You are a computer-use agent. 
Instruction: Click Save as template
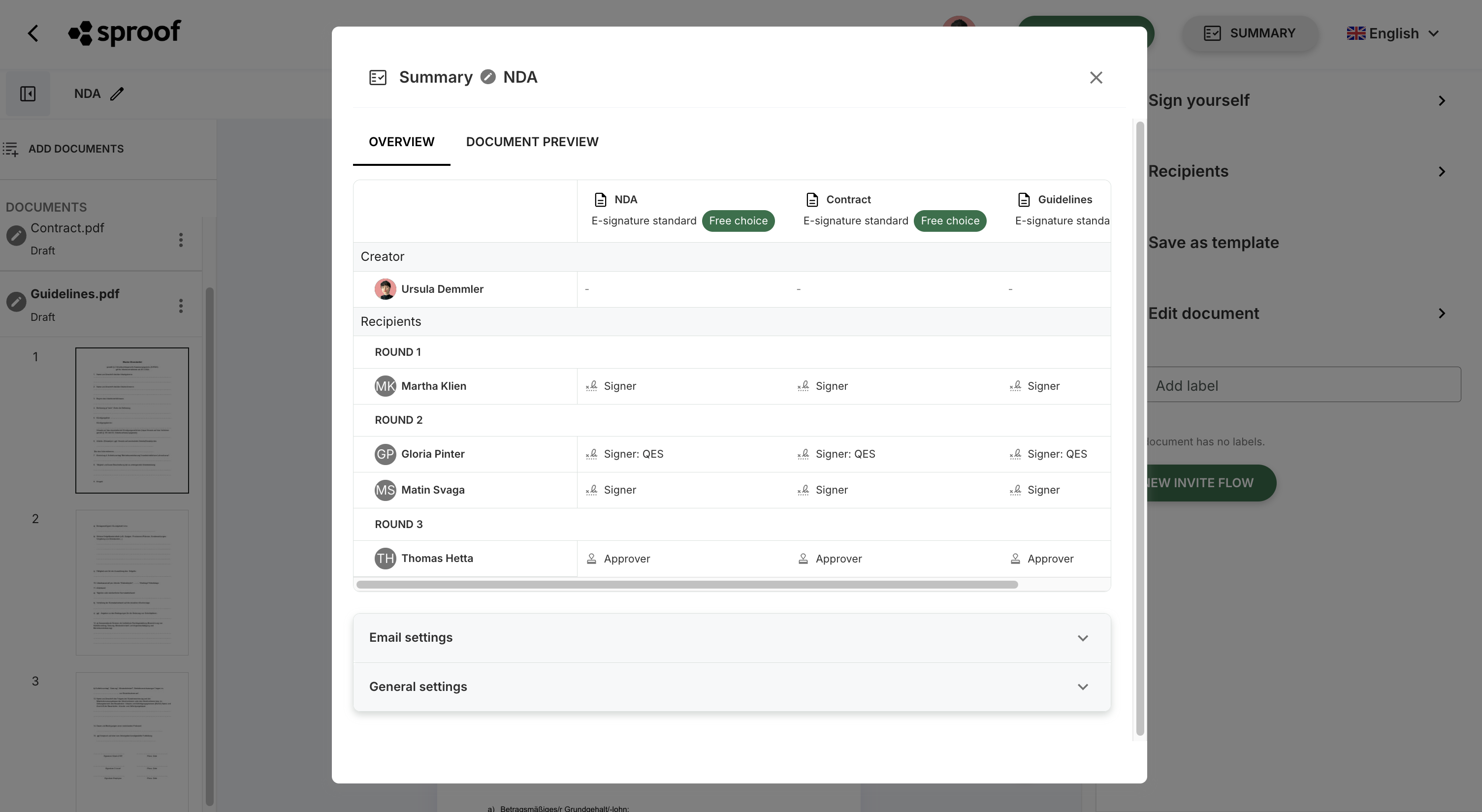pyautogui.click(x=1213, y=243)
